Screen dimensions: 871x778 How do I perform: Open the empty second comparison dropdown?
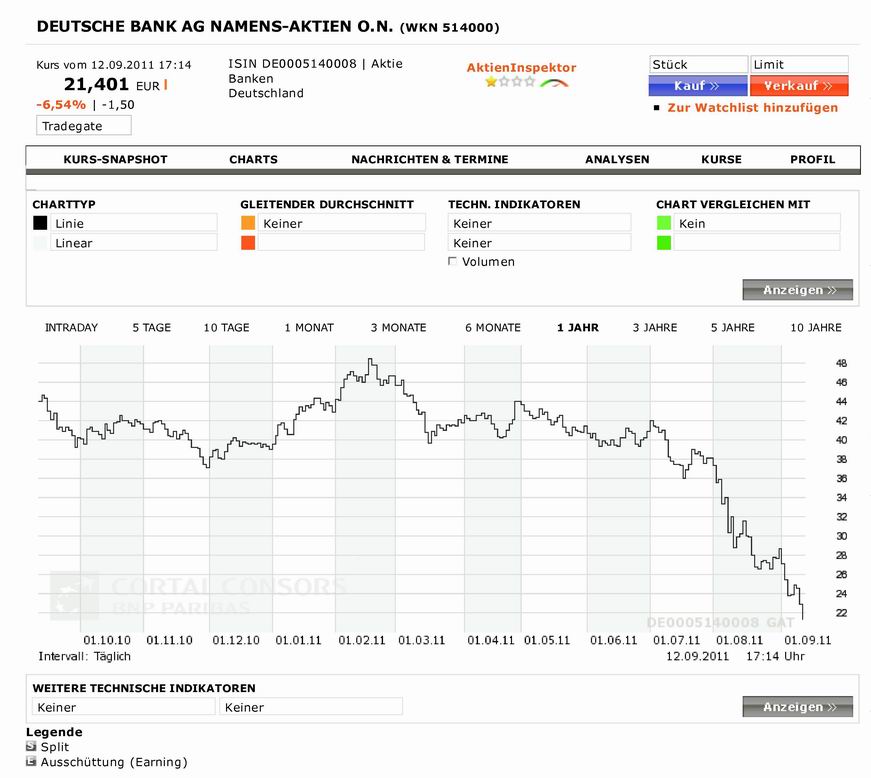[757, 243]
